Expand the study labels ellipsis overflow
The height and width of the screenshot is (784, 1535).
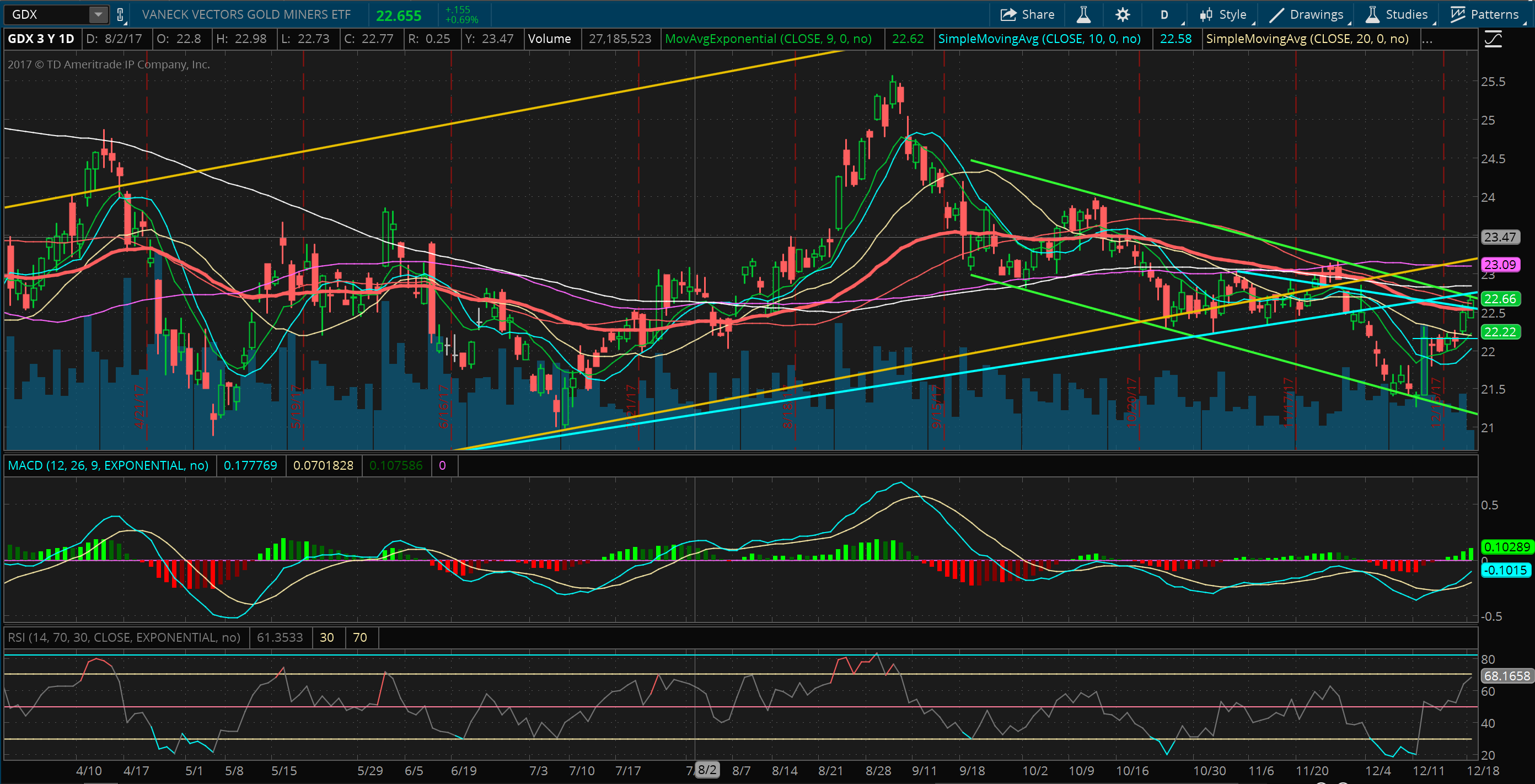(x=1427, y=39)
